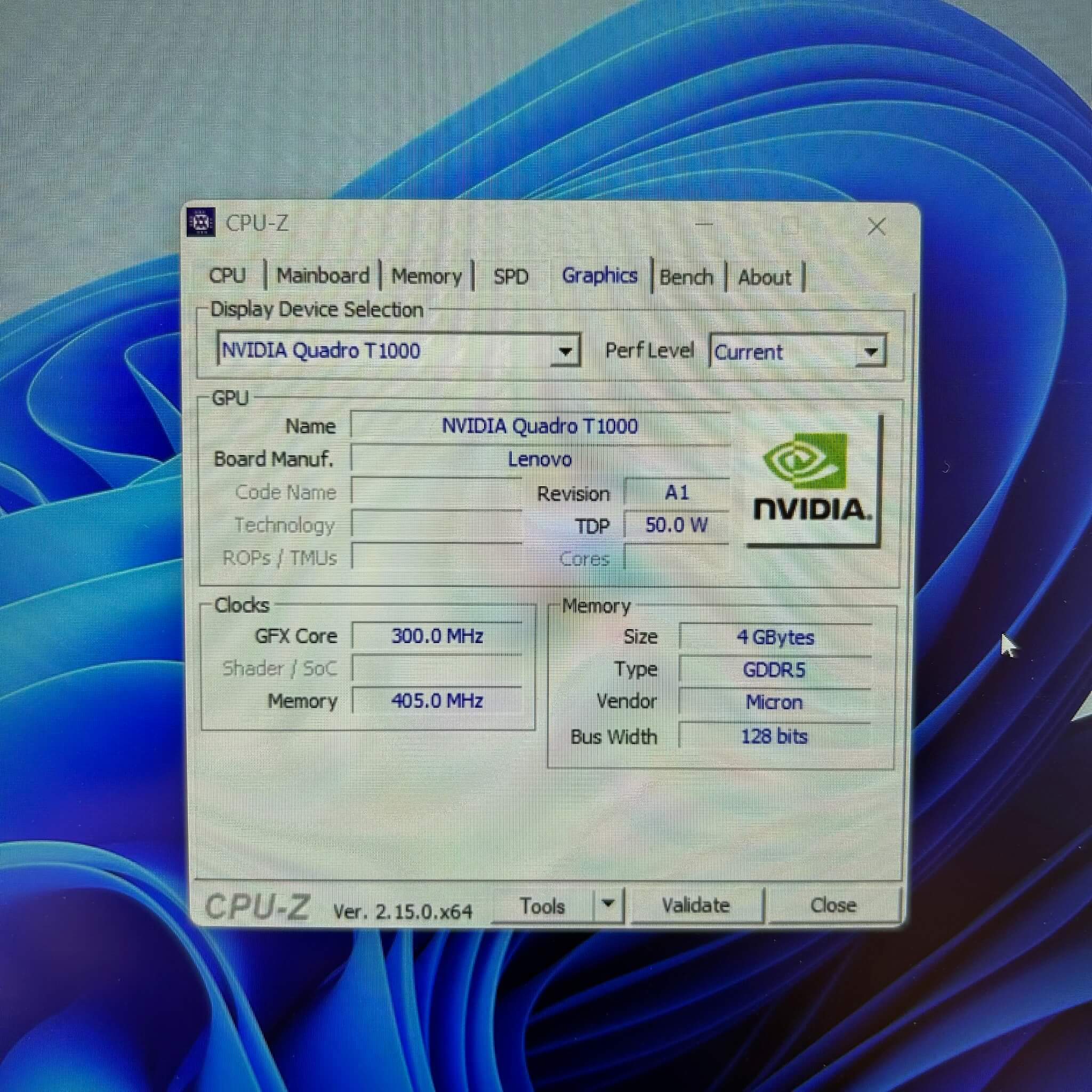1092x1092 pixels.
Task: Click the Vendor value Micron
Action: click(x=775, y=703)
